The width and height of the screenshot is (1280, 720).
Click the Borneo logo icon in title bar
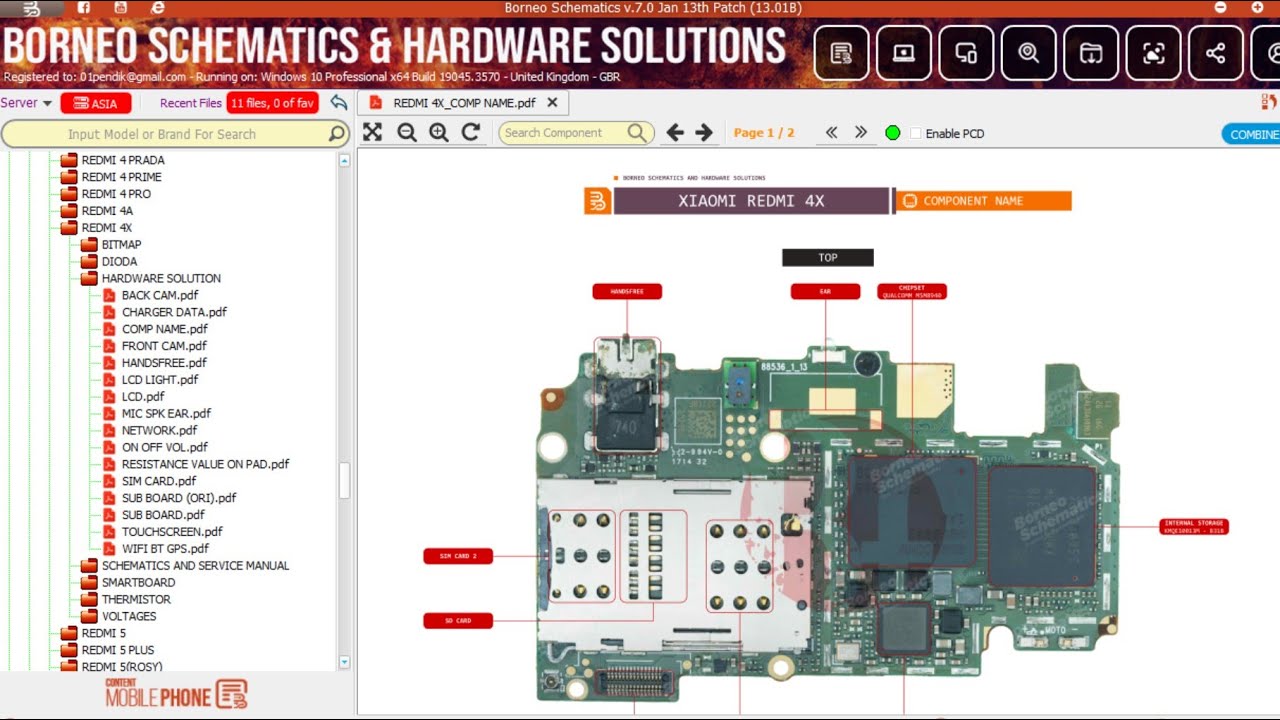33,8
